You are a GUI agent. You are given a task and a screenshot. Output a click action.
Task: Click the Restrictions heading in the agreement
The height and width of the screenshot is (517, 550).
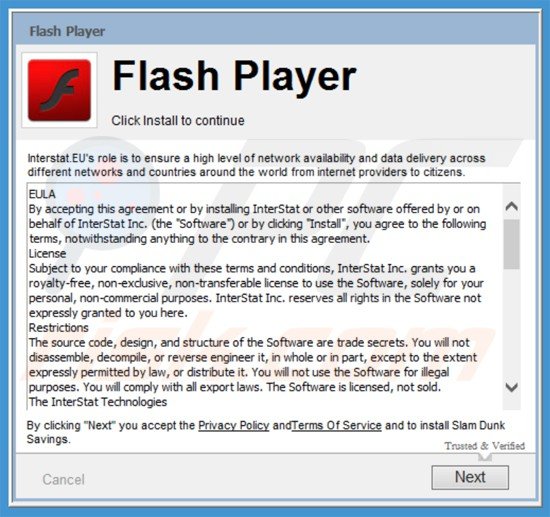coord(59,328)
